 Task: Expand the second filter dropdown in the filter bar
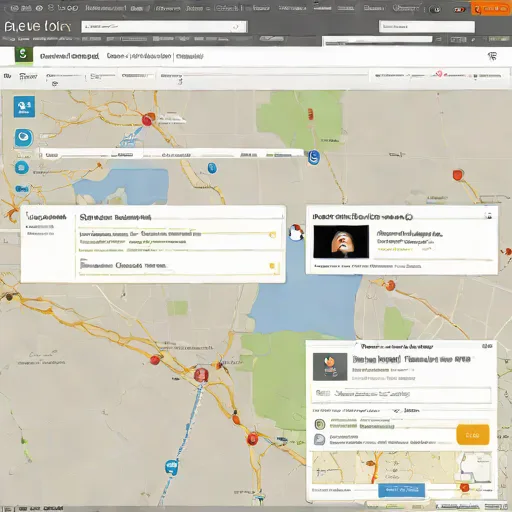(x=102, y=77)
